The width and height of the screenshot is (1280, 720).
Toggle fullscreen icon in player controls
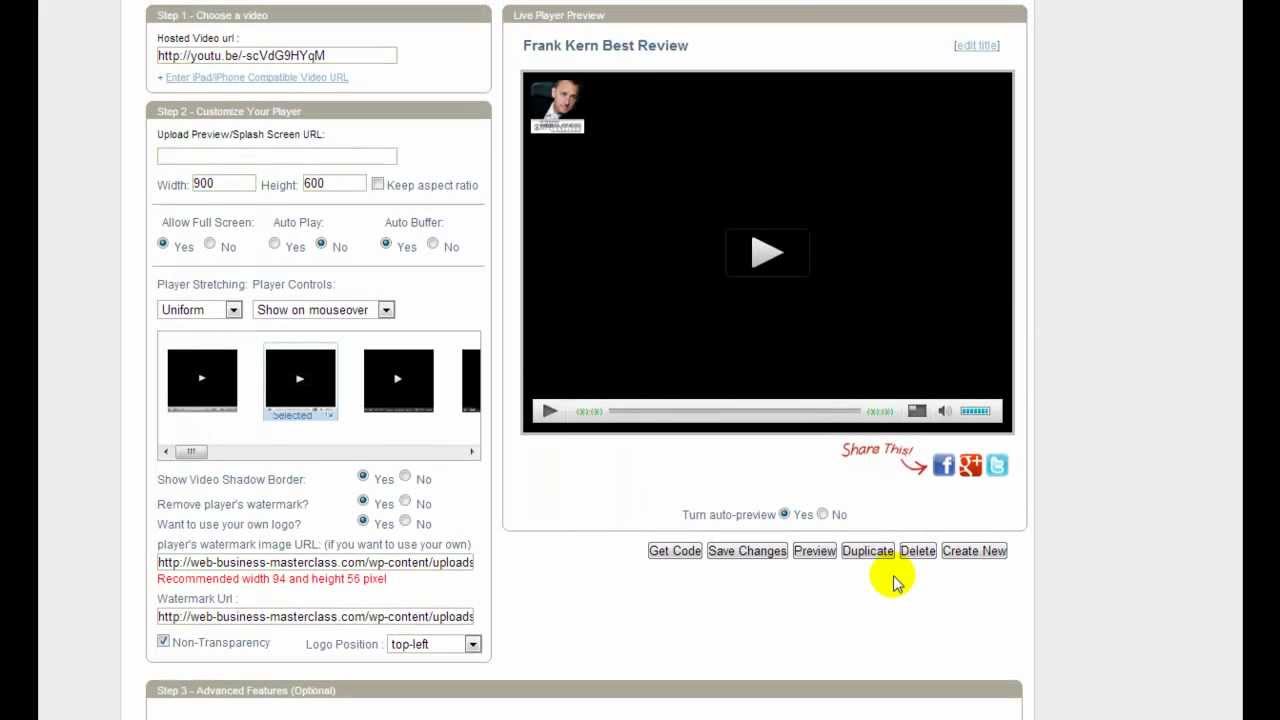pyautogui.click(x=917, y=411)
